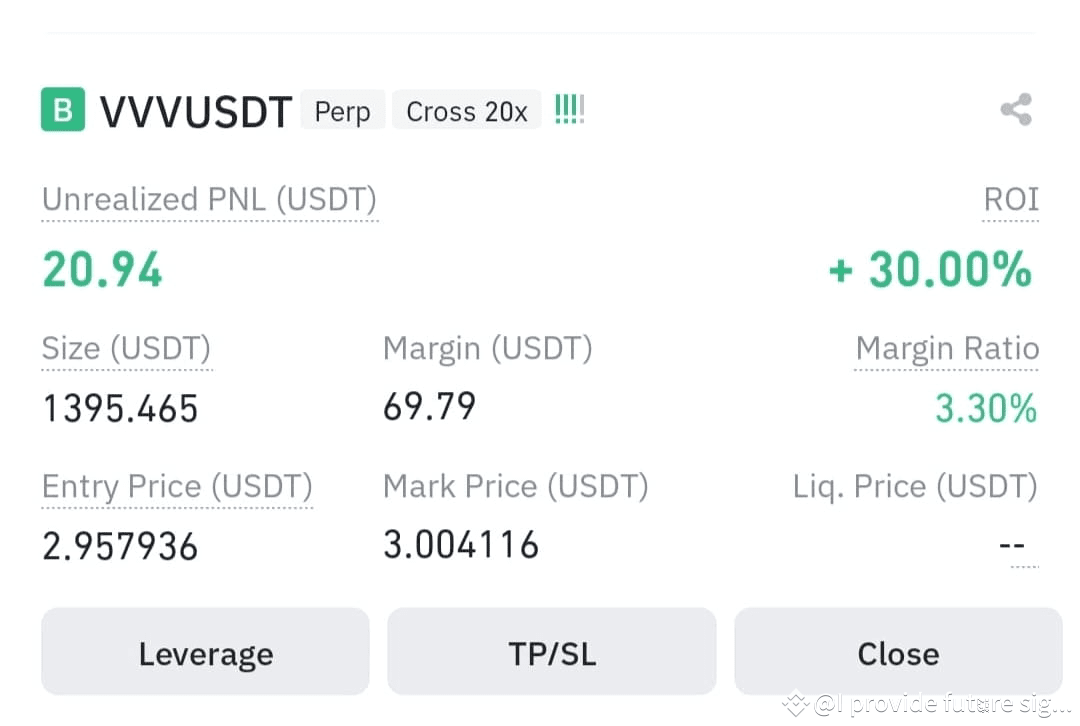The width and height of the screenshot is (1080, 726).
Task: Tap the 3.30% margin ratio value
Action: coord(986,408)
